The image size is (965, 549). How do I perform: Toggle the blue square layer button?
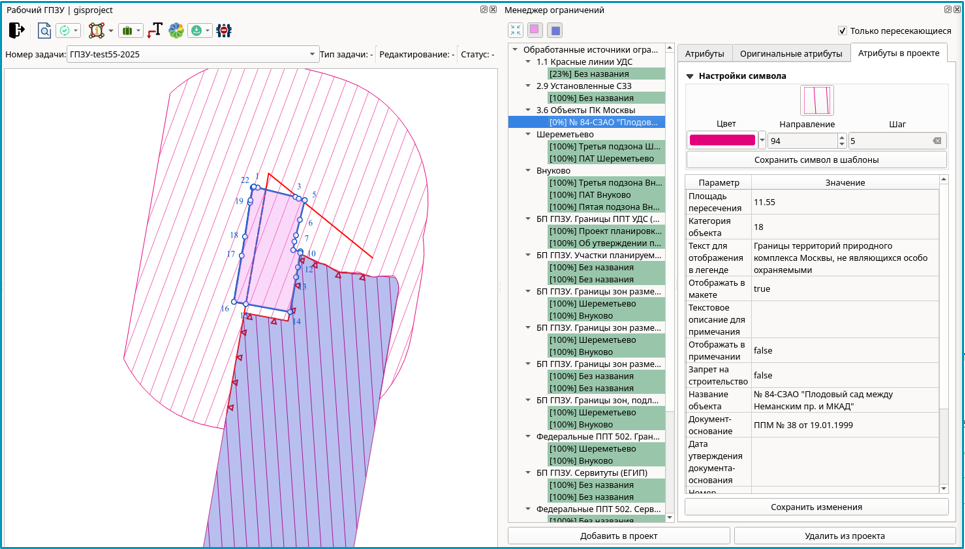coord(555,30)
